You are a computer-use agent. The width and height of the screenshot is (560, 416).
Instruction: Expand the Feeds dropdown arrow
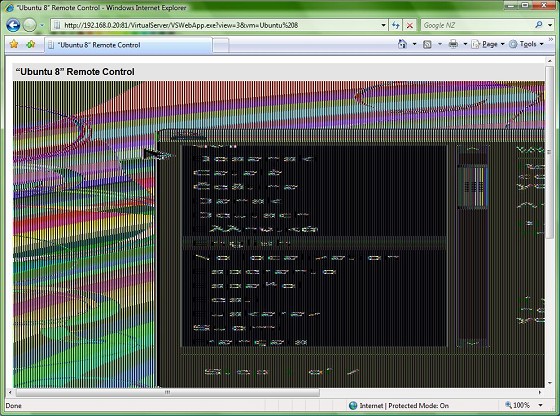pos(440,44)
